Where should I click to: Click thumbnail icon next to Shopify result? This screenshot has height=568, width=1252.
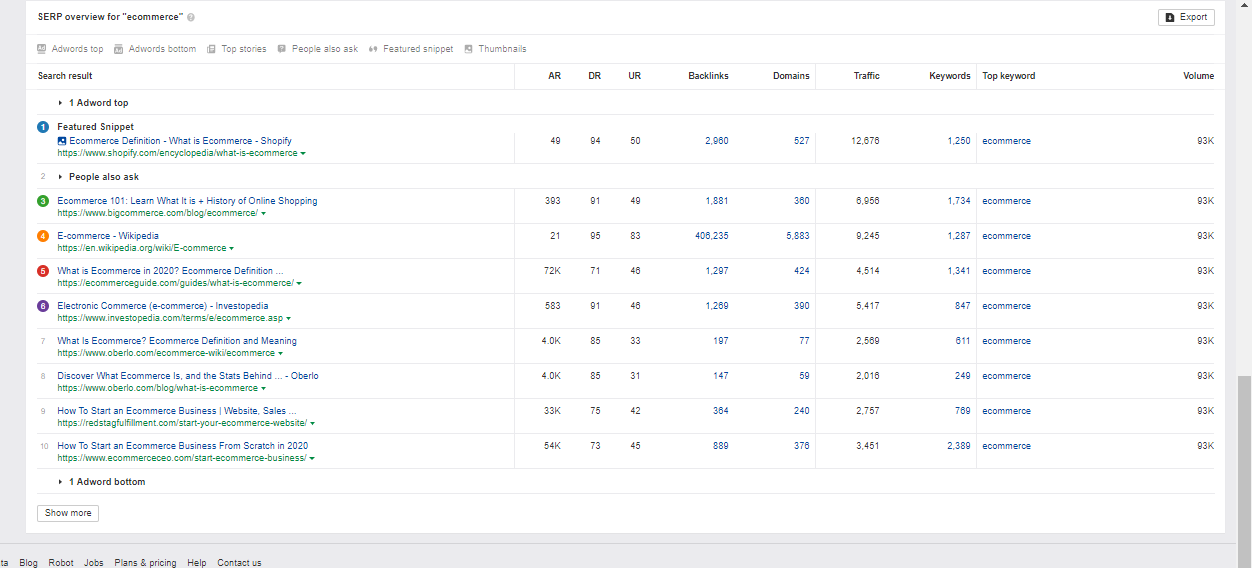click(62, 141)
